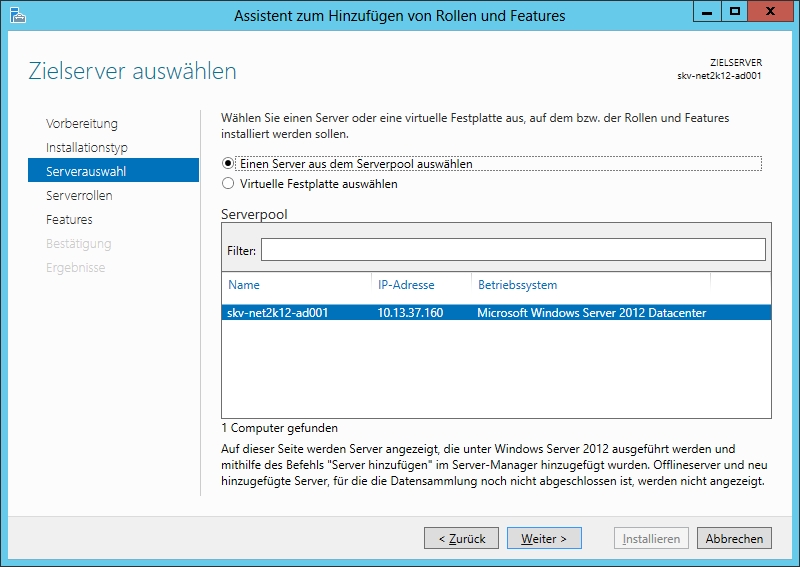
Task: Cancel the wizard via Abbrechen
Action: point(734,538)
